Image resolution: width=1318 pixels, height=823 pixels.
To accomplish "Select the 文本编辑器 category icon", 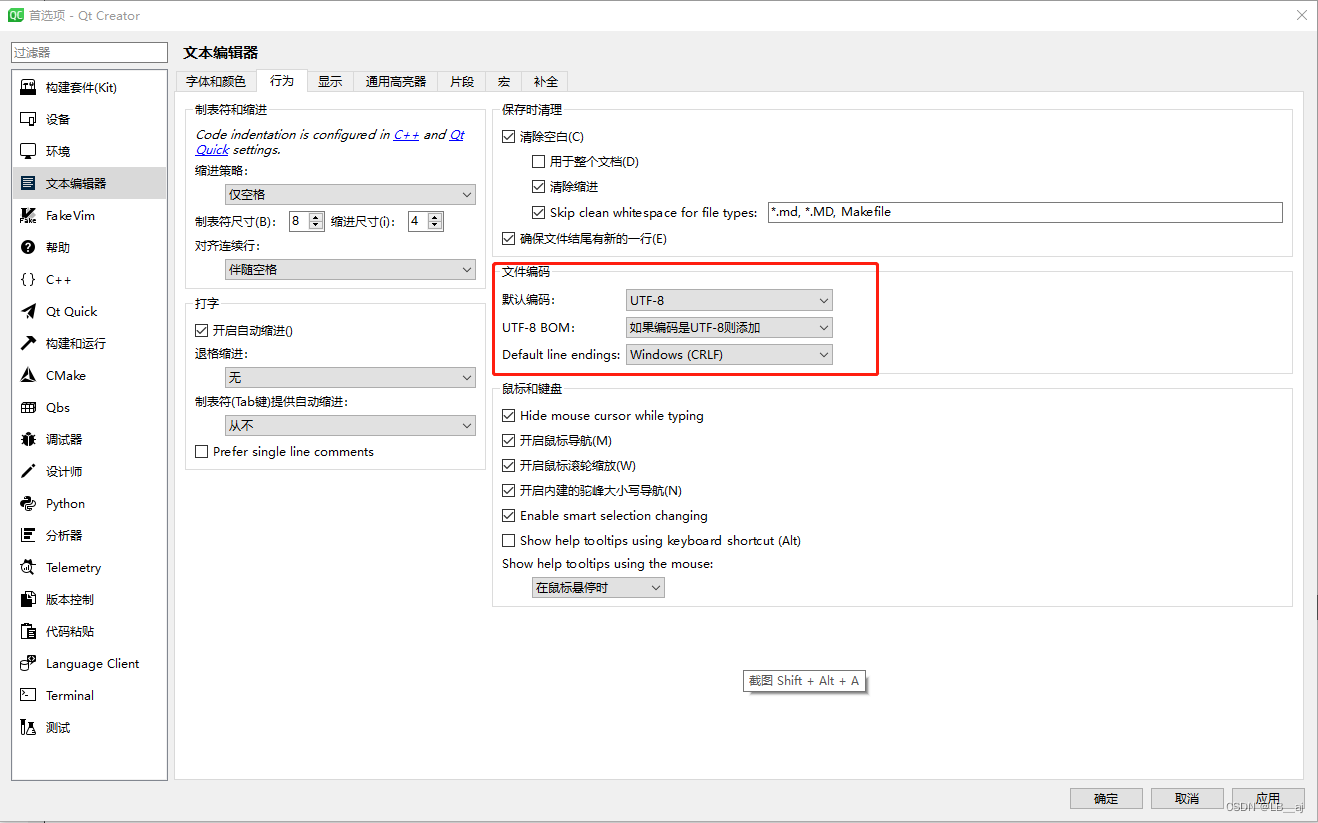I will pyautogui.click(x=28, y=183).
